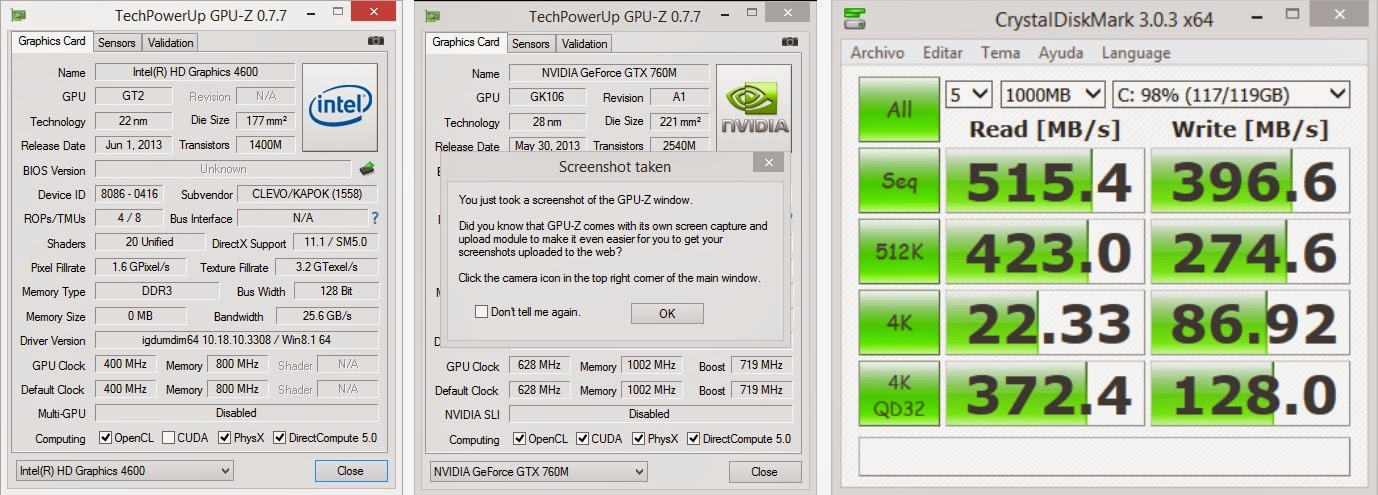
Task: Click Close button in the NVIDIA GPU-Z window
Action: pyautogui.click(x=764, y=471)
